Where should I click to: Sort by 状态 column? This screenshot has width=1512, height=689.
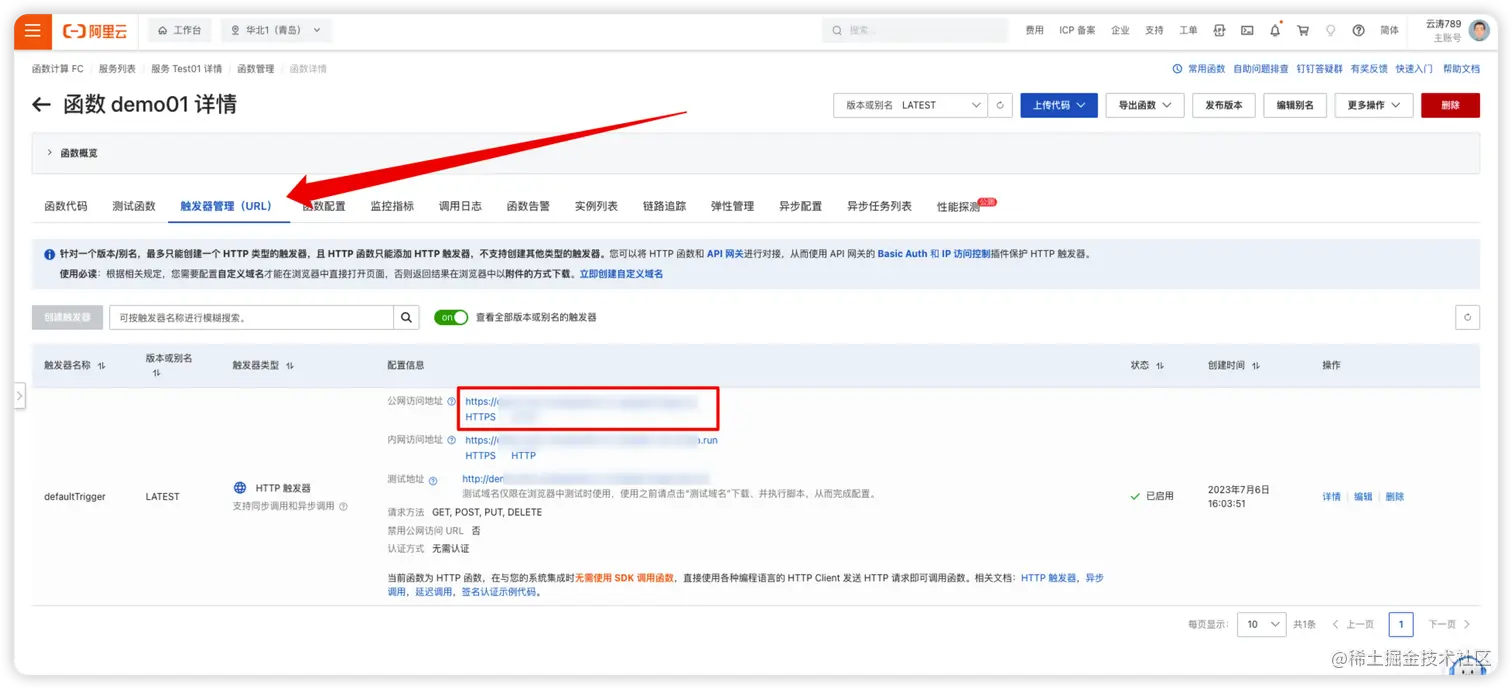coord(1160,366)
